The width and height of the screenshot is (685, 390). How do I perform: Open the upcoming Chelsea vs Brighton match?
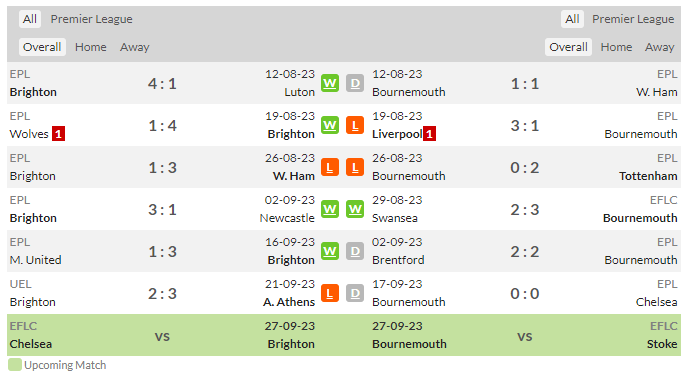coord(162,335)
